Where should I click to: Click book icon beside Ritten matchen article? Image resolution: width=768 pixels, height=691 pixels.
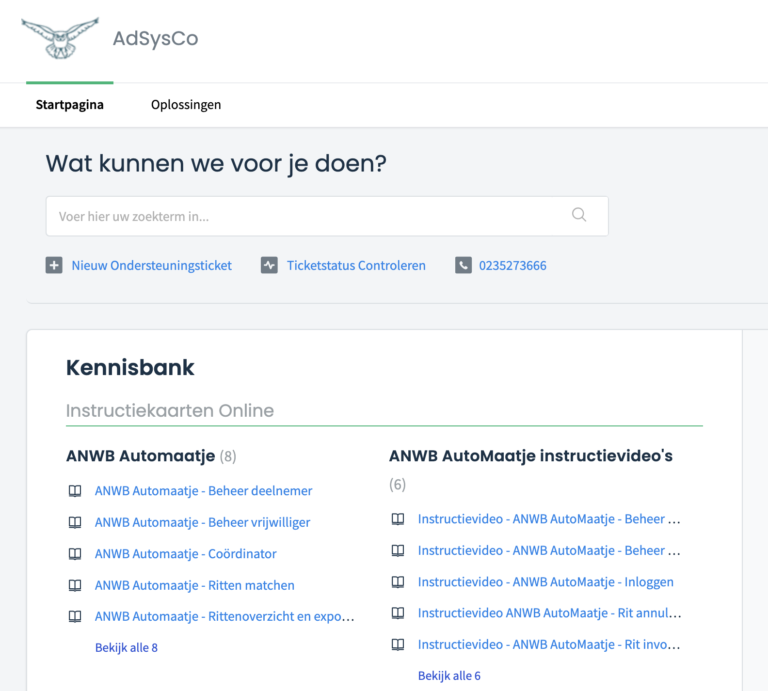click(x=74, y=585)
